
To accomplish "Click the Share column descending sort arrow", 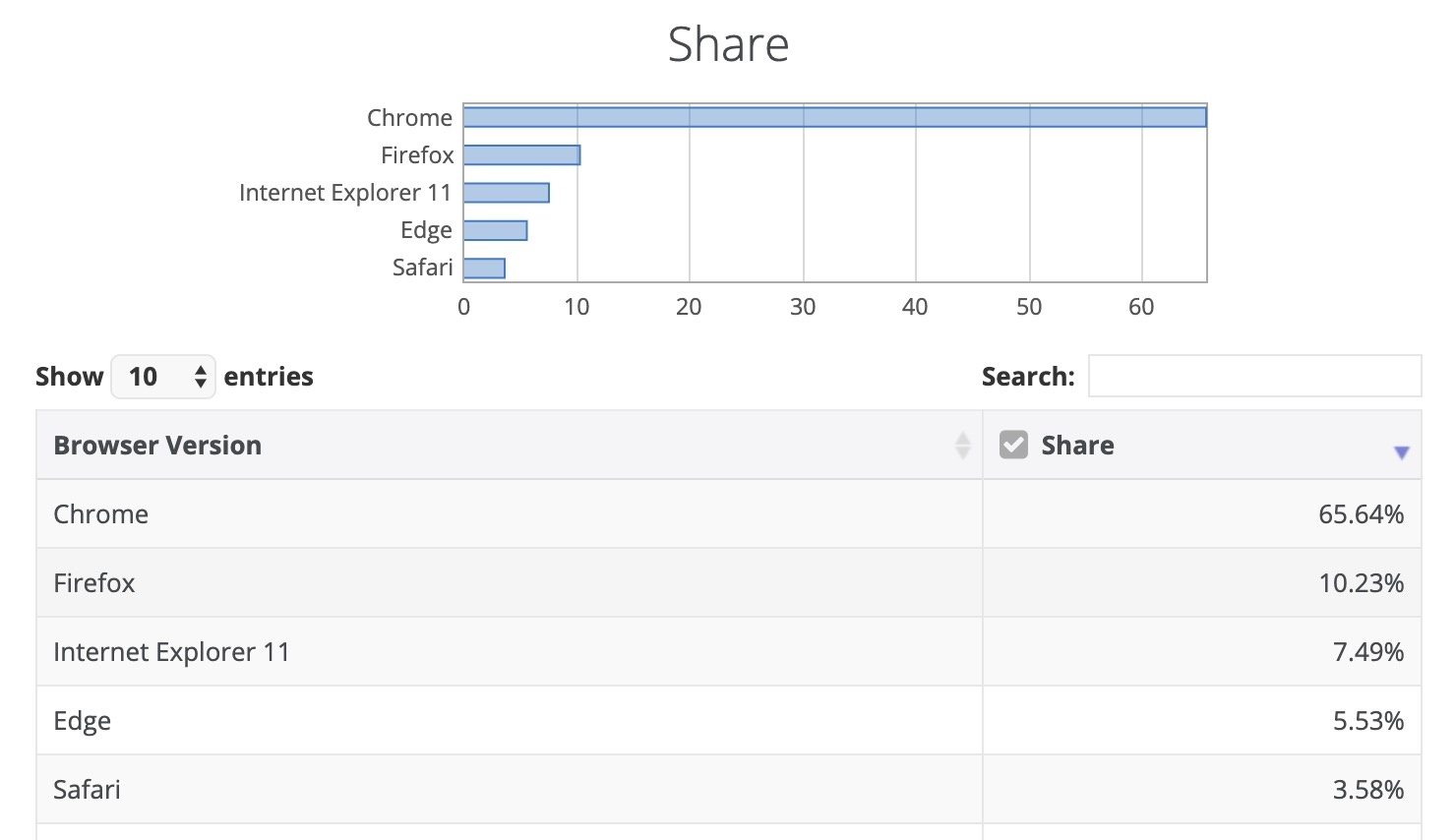I will tap(1401, 452).
